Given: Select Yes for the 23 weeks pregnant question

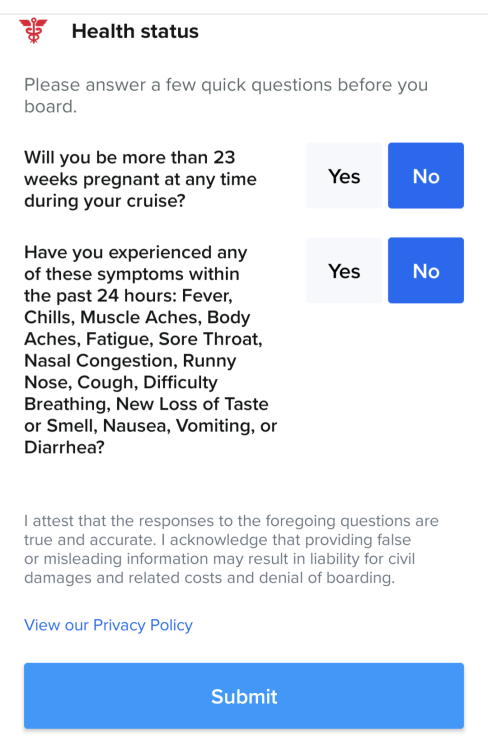Looking at the screenshot, I should tap(344, 176).
